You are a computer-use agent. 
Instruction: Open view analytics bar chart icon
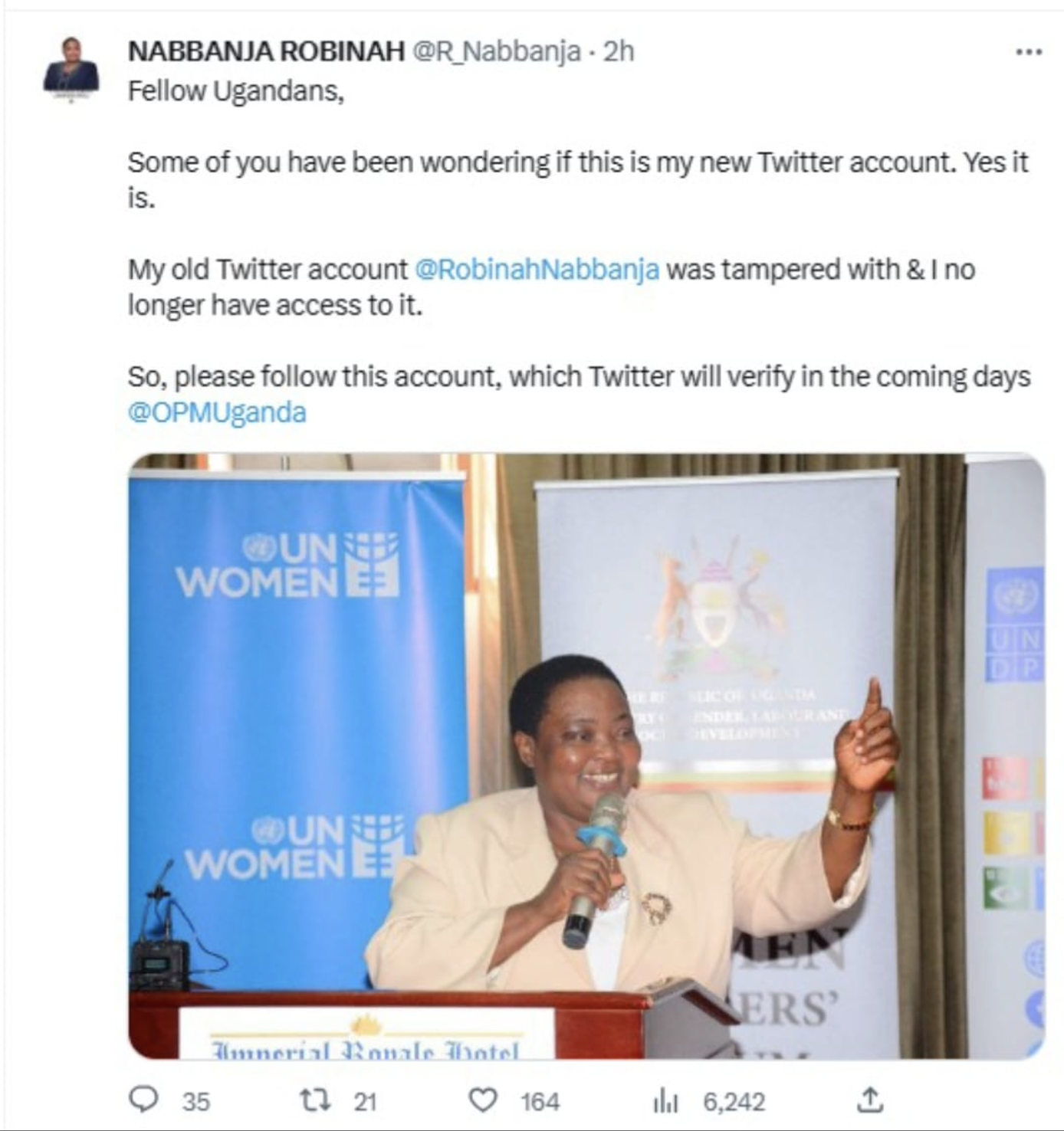coord(665,1101)
